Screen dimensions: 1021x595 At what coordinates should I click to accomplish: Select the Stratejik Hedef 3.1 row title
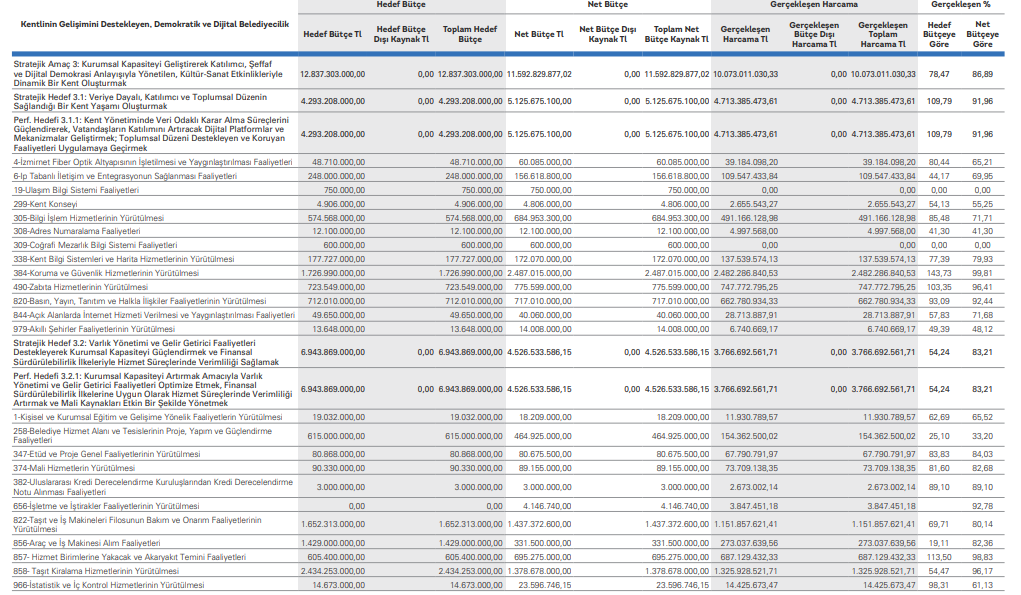149,101
